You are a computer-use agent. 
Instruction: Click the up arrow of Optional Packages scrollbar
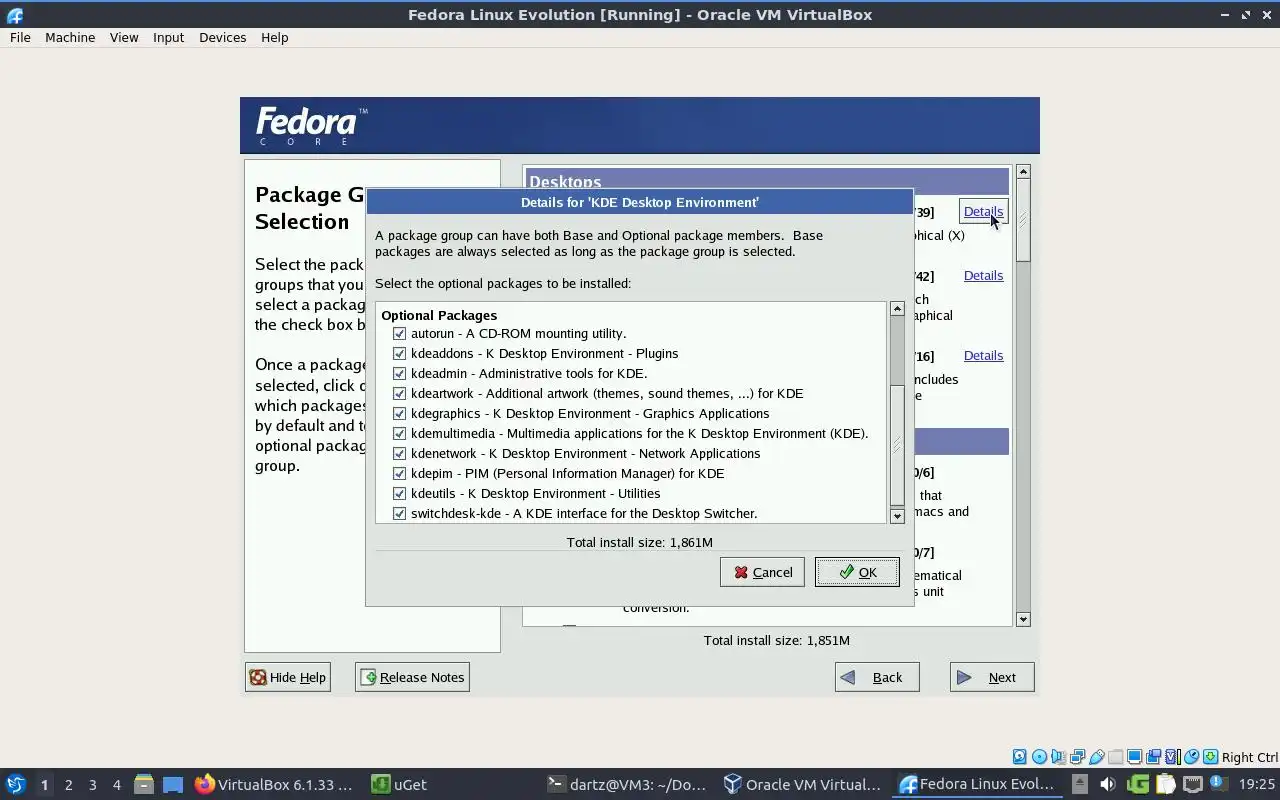pyautogui.click(x=897, y=309)
